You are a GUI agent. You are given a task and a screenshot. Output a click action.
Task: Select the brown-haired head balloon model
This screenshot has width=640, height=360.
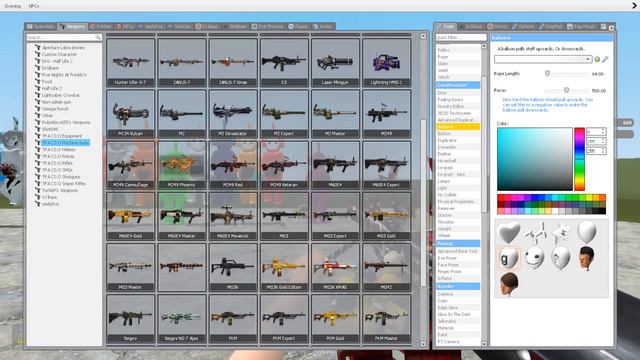(509, 284)
